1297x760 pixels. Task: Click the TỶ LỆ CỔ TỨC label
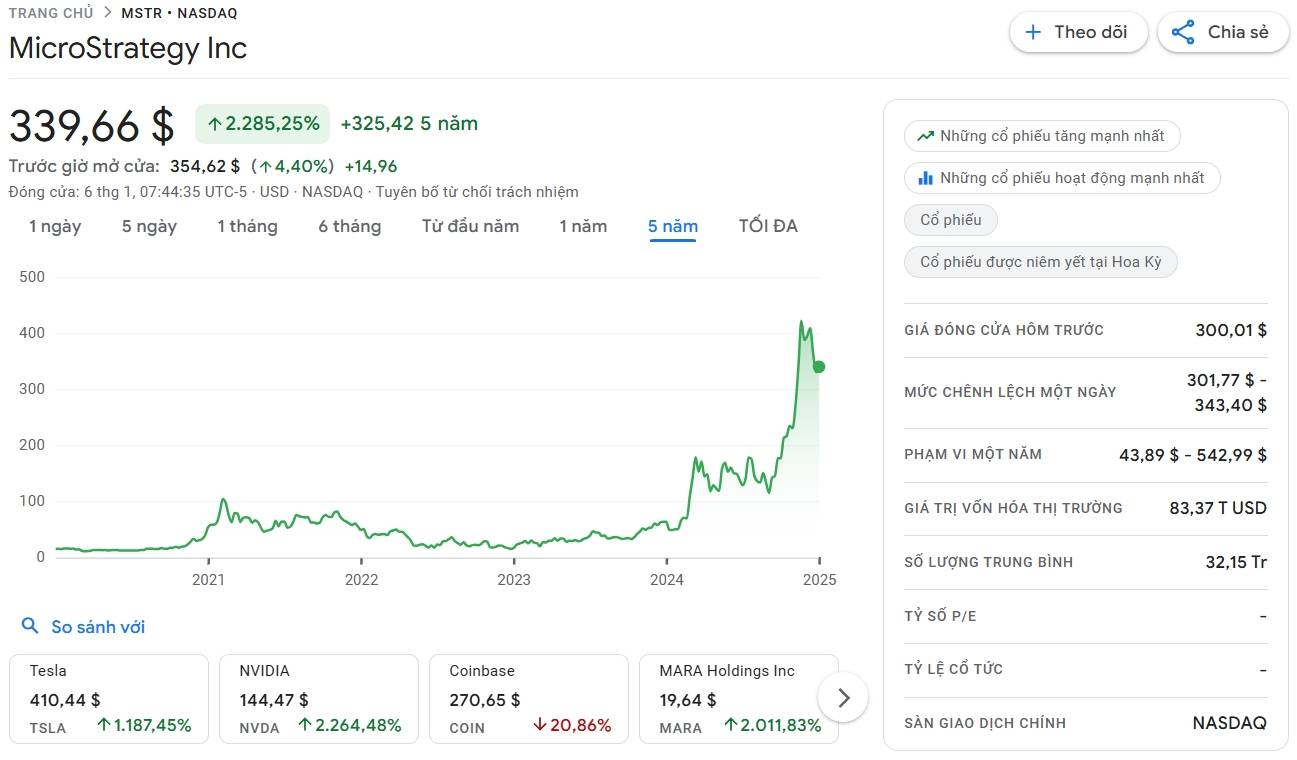click(953, 669)
